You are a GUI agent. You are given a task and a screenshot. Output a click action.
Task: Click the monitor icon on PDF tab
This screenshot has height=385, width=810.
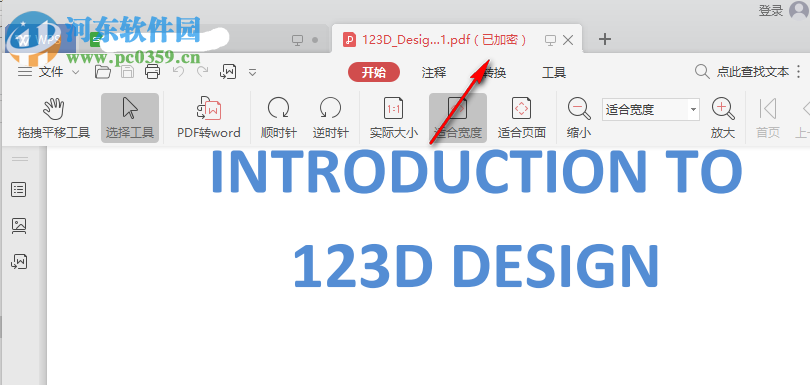(x=550, y=40)
